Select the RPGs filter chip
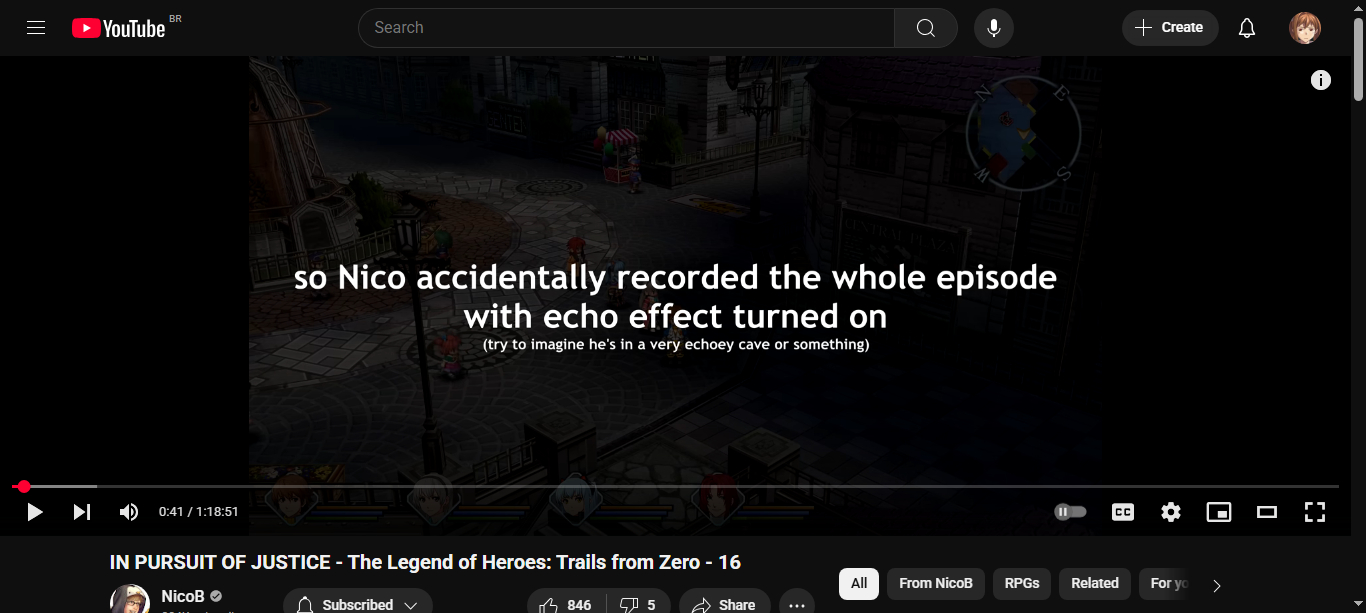Viewport: 1366px width, 613px height. tap(1022, 584)
